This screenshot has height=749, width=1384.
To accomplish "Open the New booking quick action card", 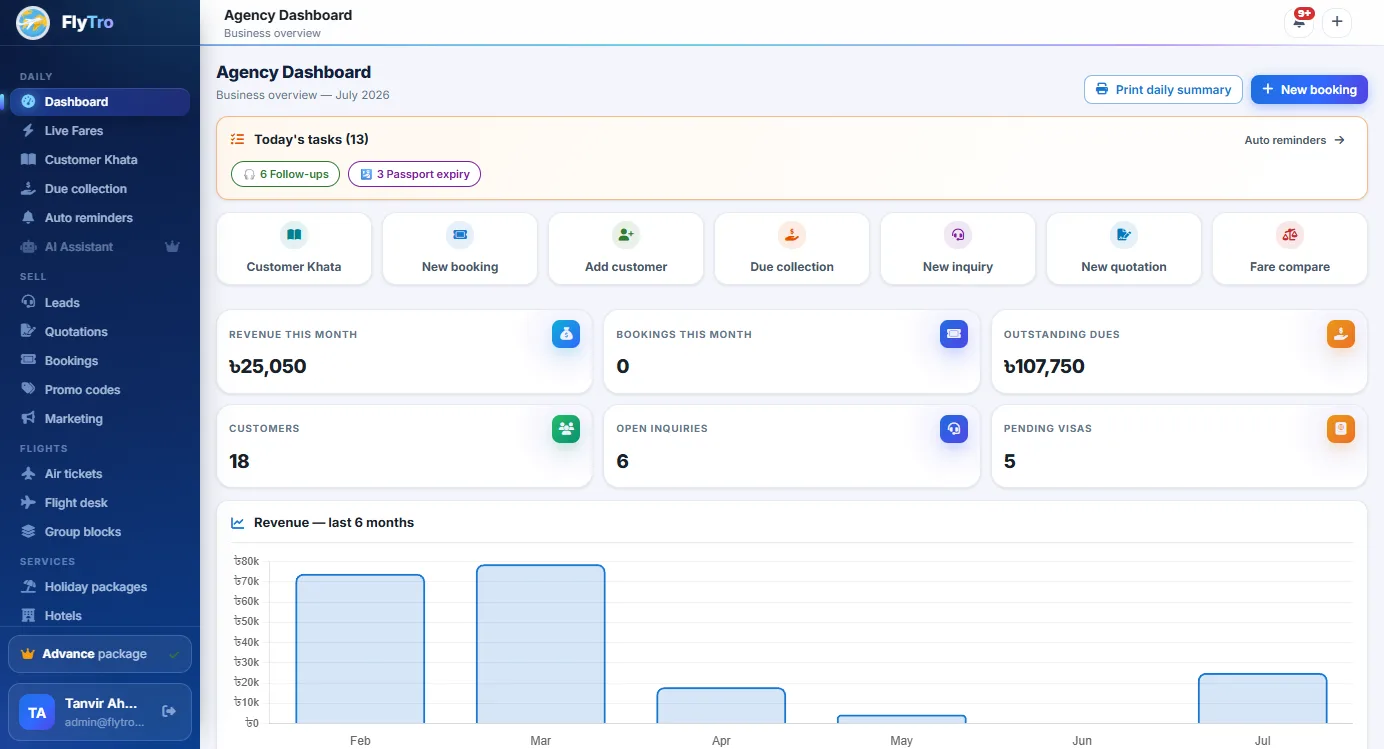I will point(460,248).
